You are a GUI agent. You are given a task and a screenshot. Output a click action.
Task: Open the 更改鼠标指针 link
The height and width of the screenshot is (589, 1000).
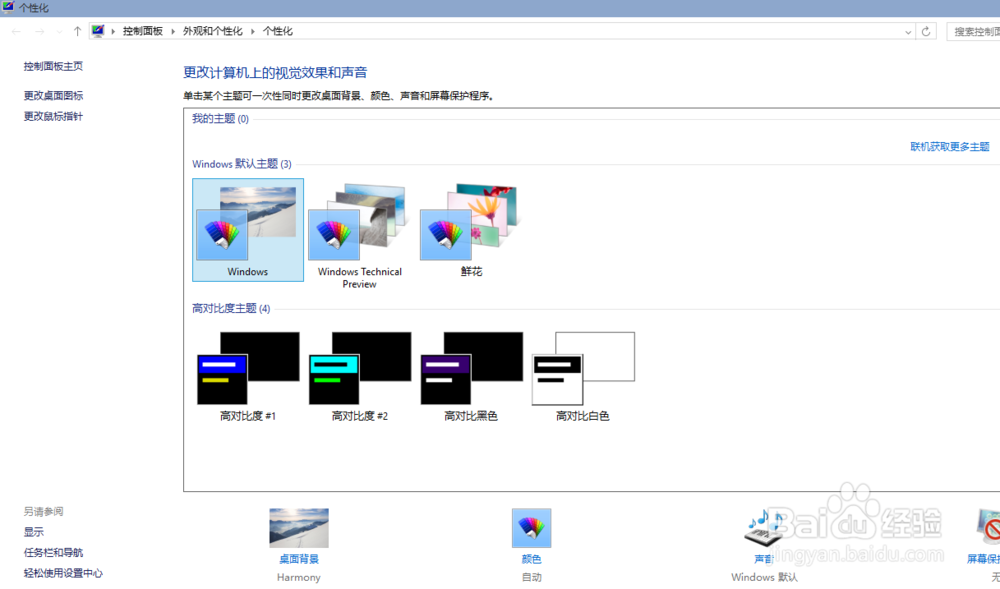click(x=54, y=117)
